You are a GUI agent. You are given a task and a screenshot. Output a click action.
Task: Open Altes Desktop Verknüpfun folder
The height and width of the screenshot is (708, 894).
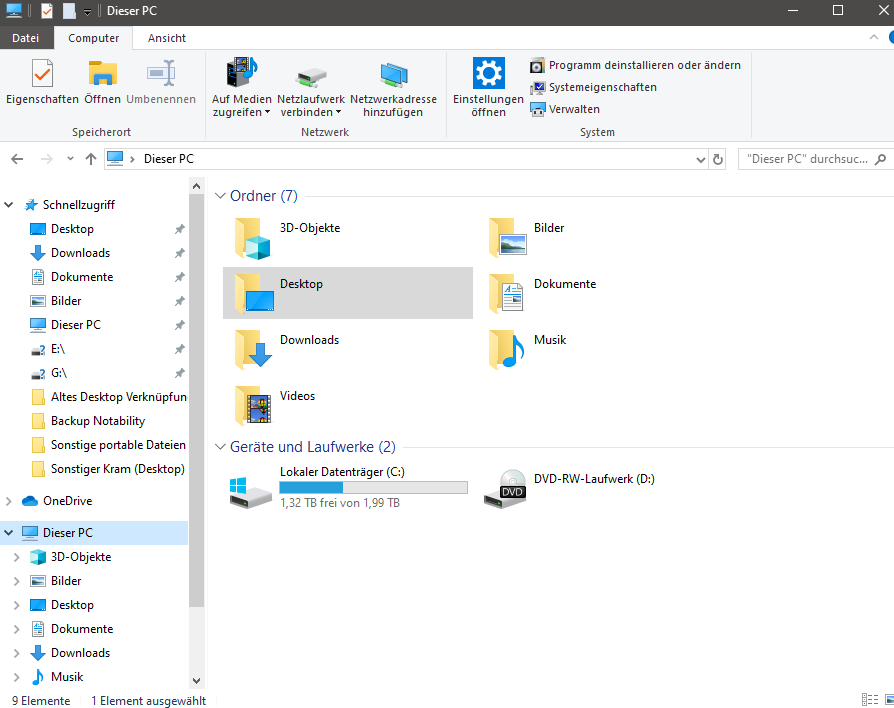108,397
